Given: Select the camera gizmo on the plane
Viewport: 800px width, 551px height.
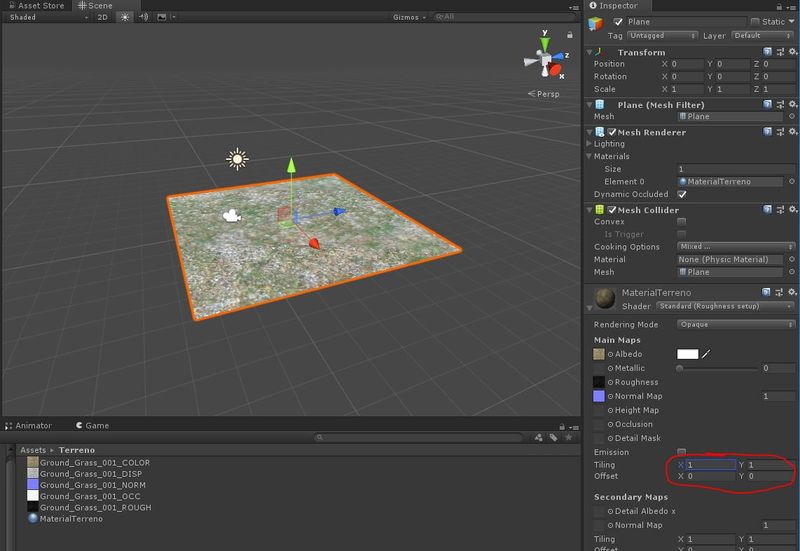Looking at the screenshot, I should tap(232, 216).
